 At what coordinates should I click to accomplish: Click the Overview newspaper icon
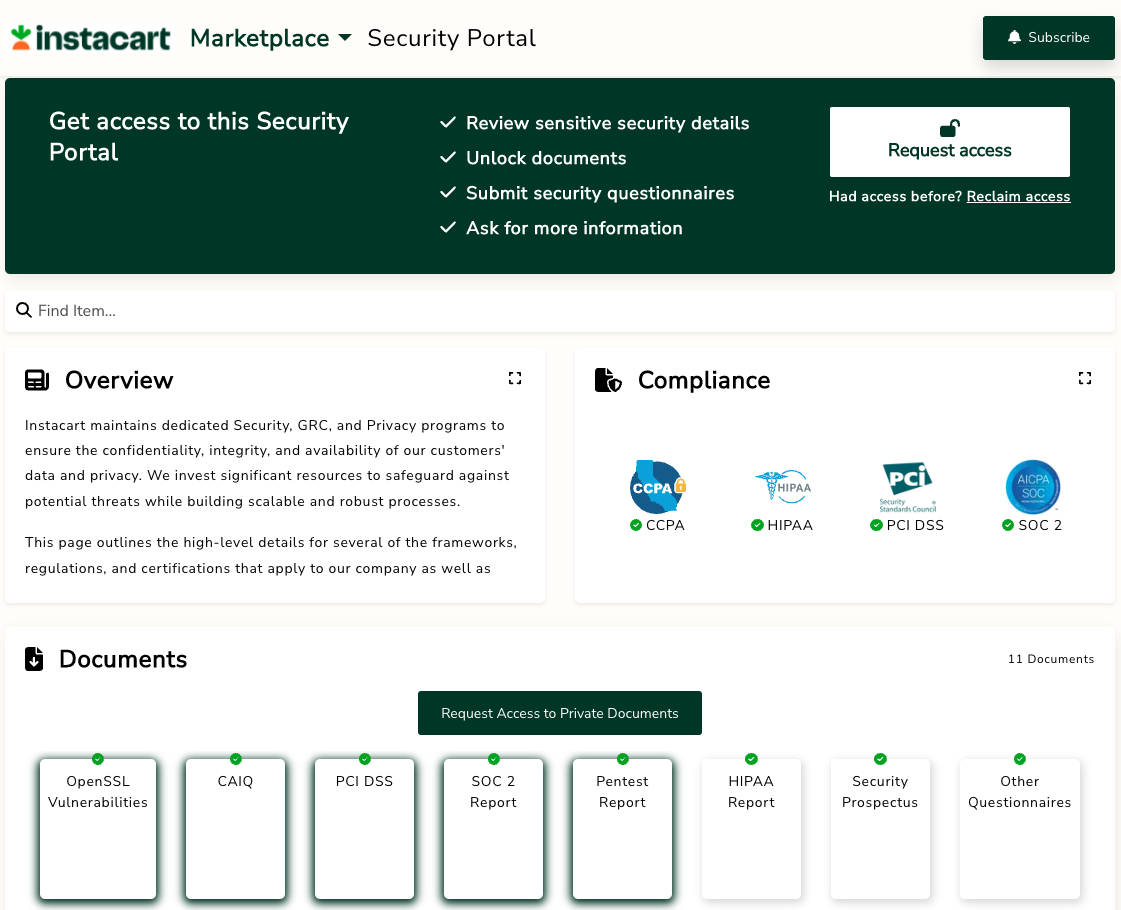pyautogui.click(x=37, y=380)
